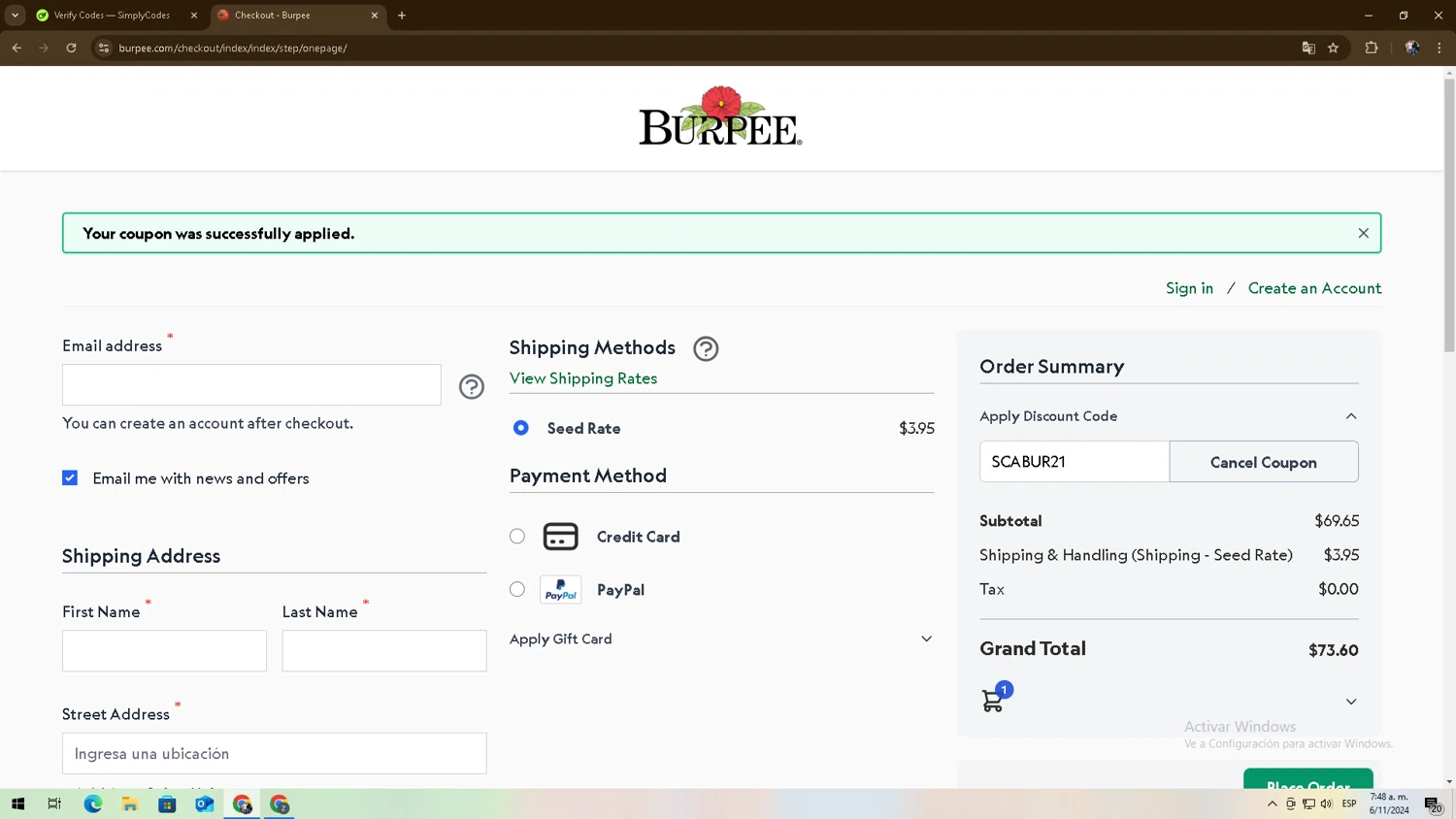Image resolution: width=1456 pixels, height=819 pixels.
Task: Click the PayPal logo icon
Action: click(560, 590)
